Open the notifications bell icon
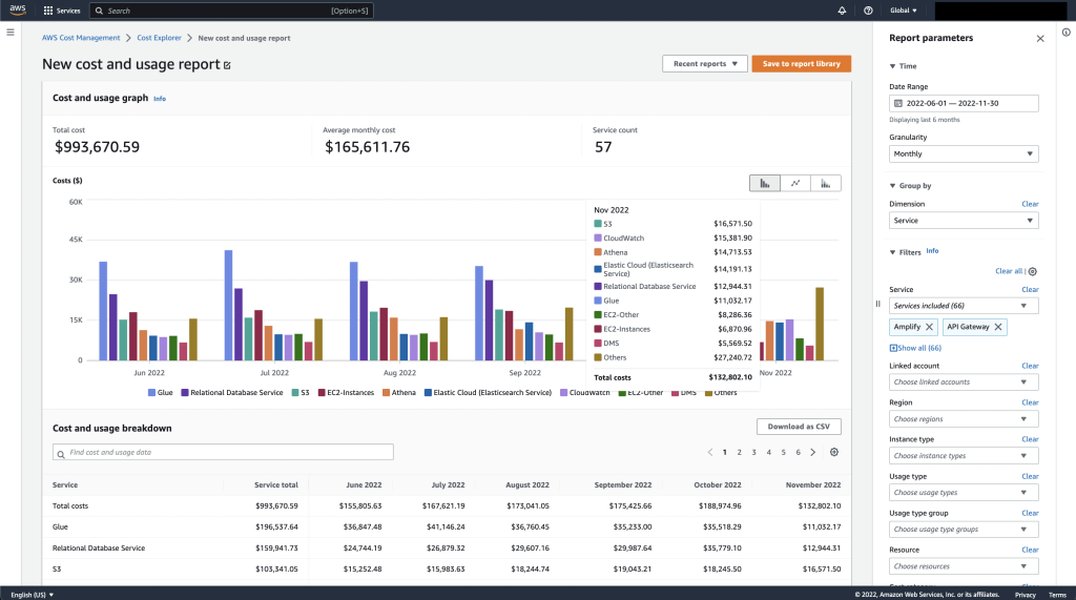Viewport: 1076px width, 600px height. click(840, 10)
